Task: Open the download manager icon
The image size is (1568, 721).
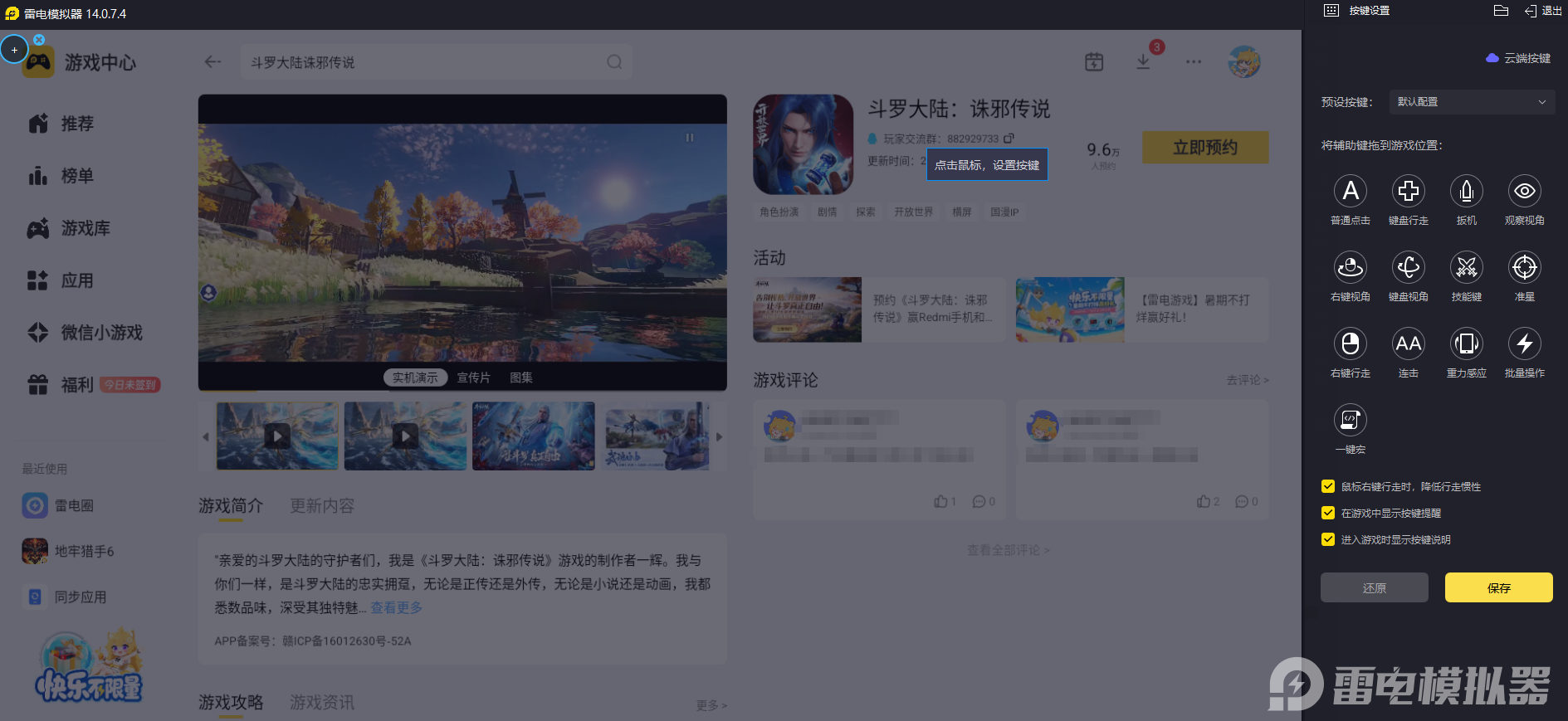Action: pos(1143,62)
